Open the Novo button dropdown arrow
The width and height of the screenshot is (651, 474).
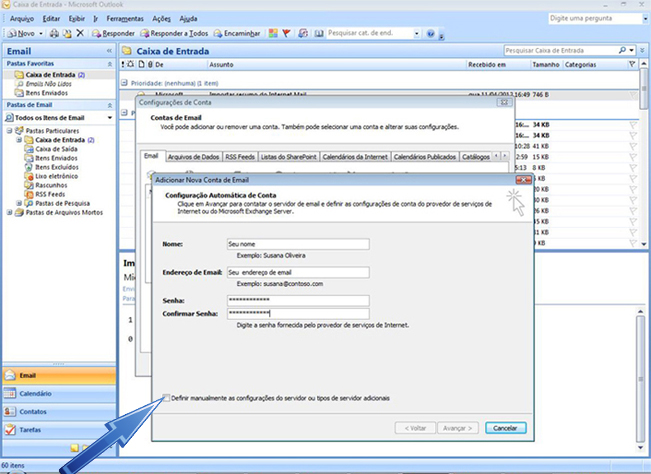[x=41, y=34]
